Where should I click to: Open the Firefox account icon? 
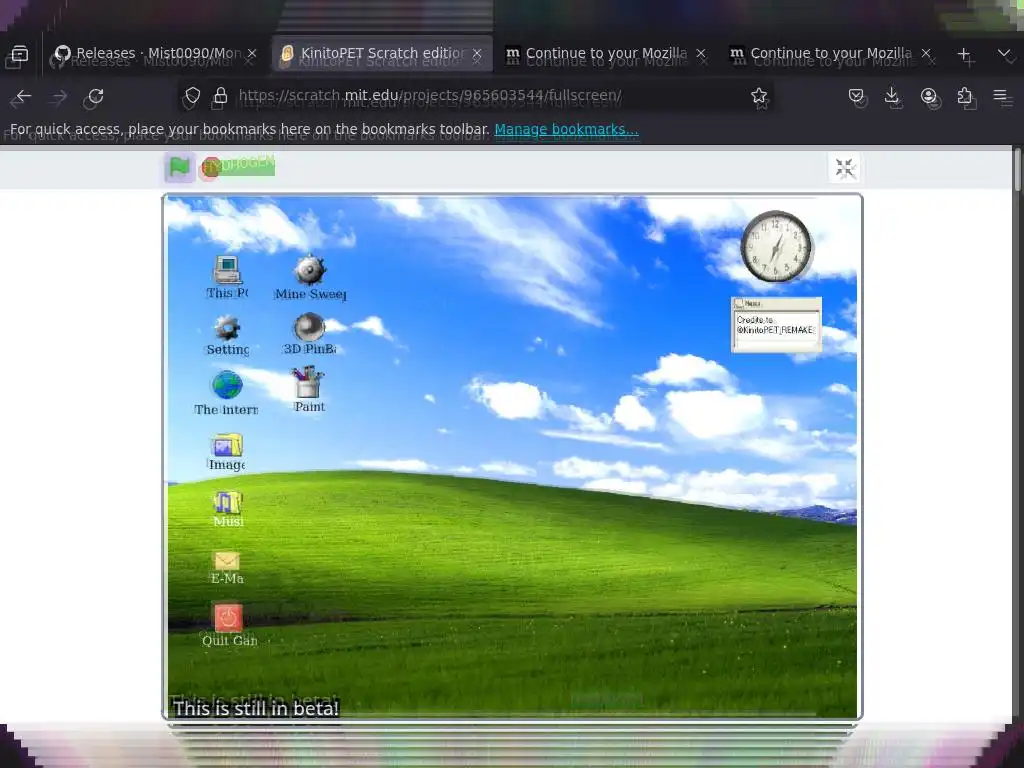[929, 96]
